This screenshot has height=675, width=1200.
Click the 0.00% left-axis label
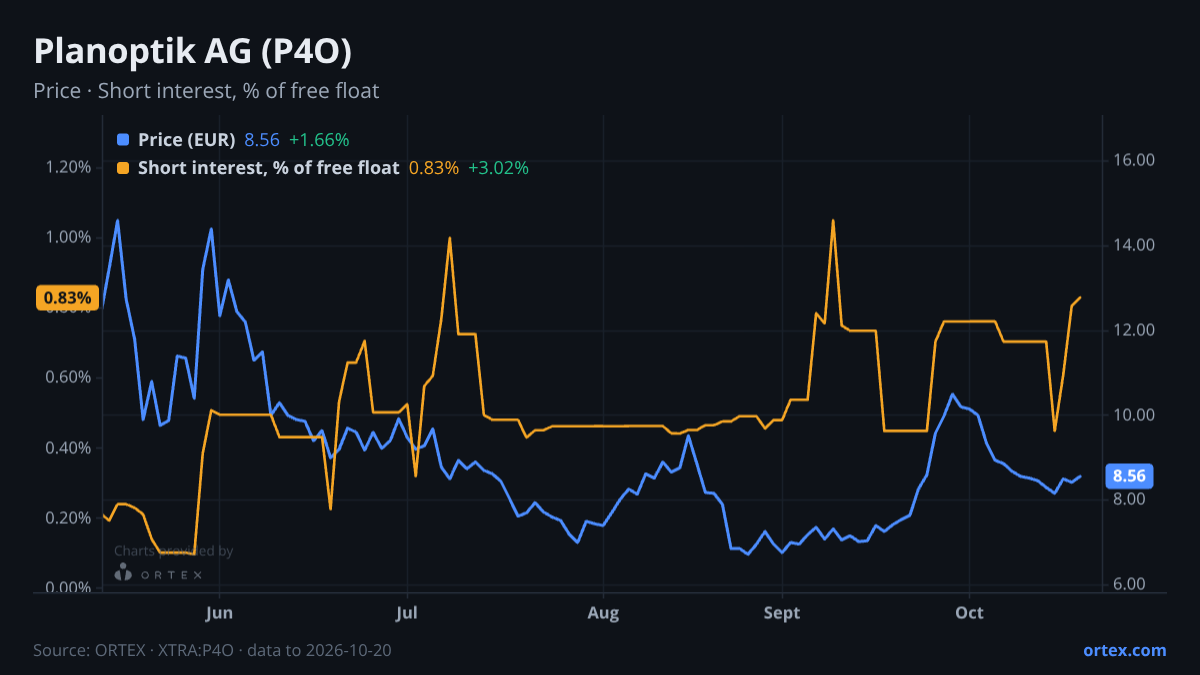tap(69, 588)
